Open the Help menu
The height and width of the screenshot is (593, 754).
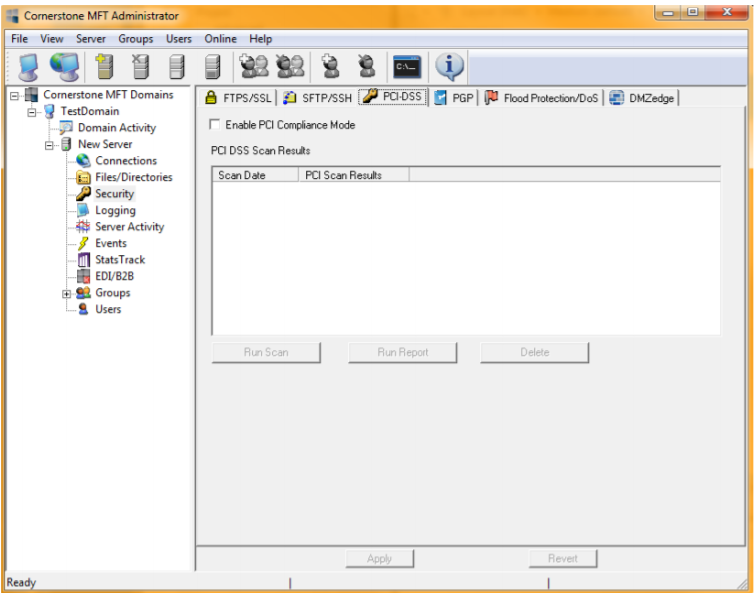coord(260,39)
